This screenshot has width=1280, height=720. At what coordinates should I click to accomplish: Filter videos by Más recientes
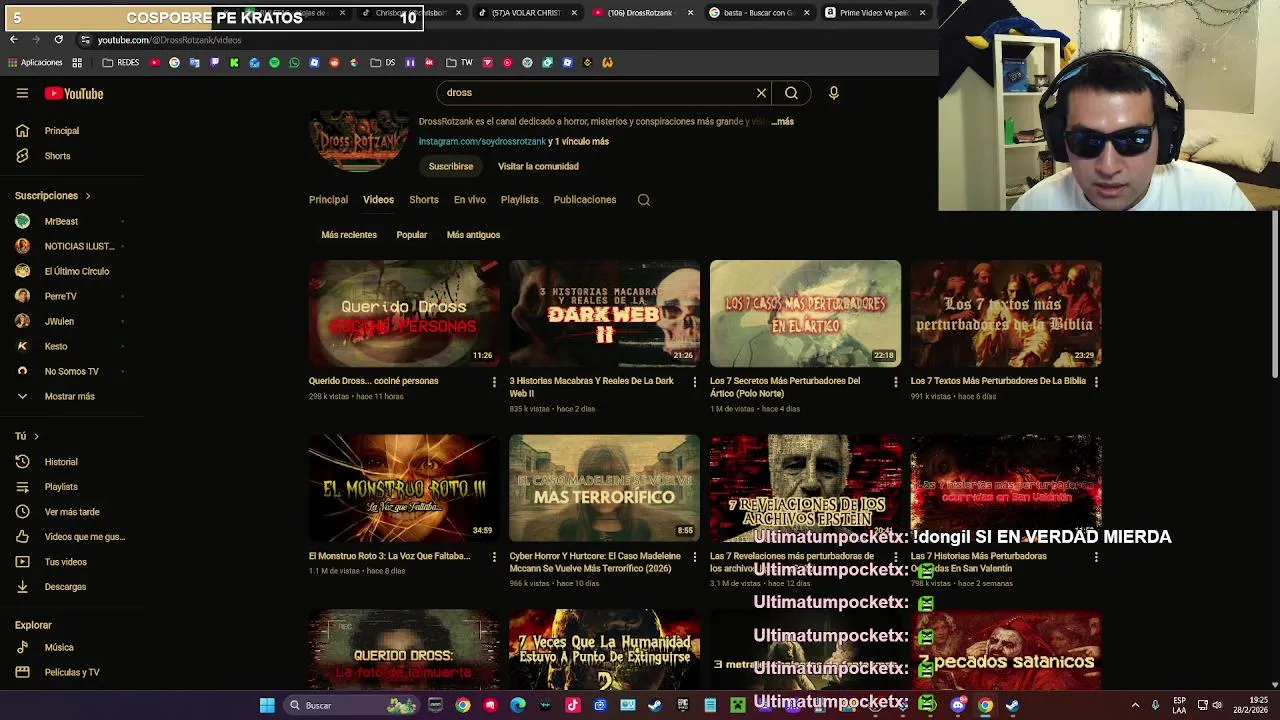point(349,235)
